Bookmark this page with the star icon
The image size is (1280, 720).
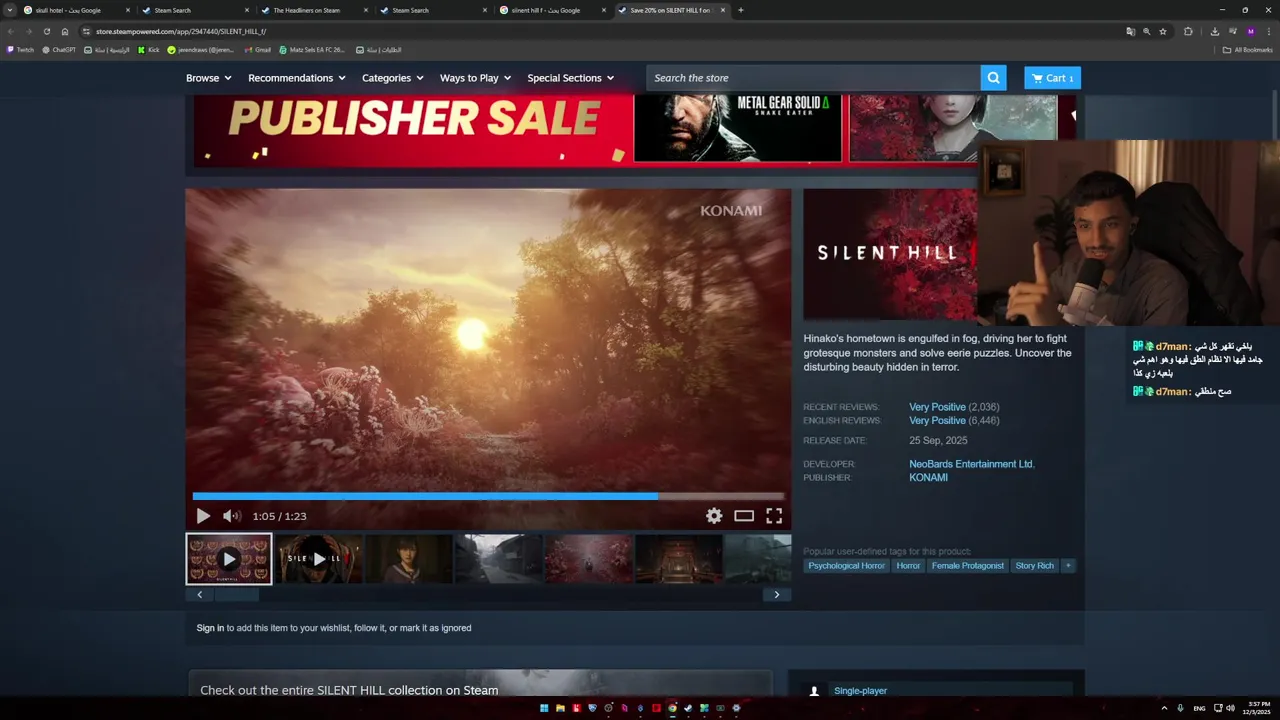1163,31
